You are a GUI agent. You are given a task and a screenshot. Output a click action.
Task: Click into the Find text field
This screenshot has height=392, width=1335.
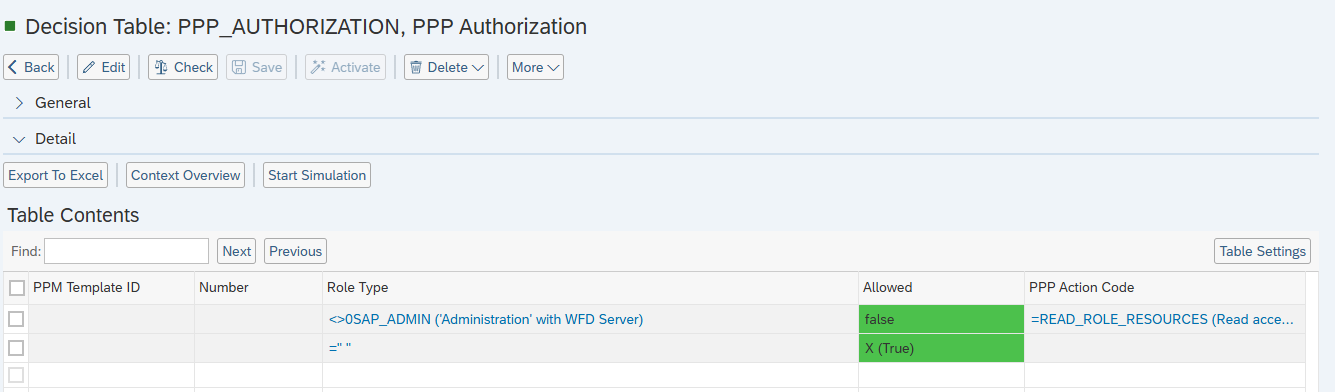point(126,251)
